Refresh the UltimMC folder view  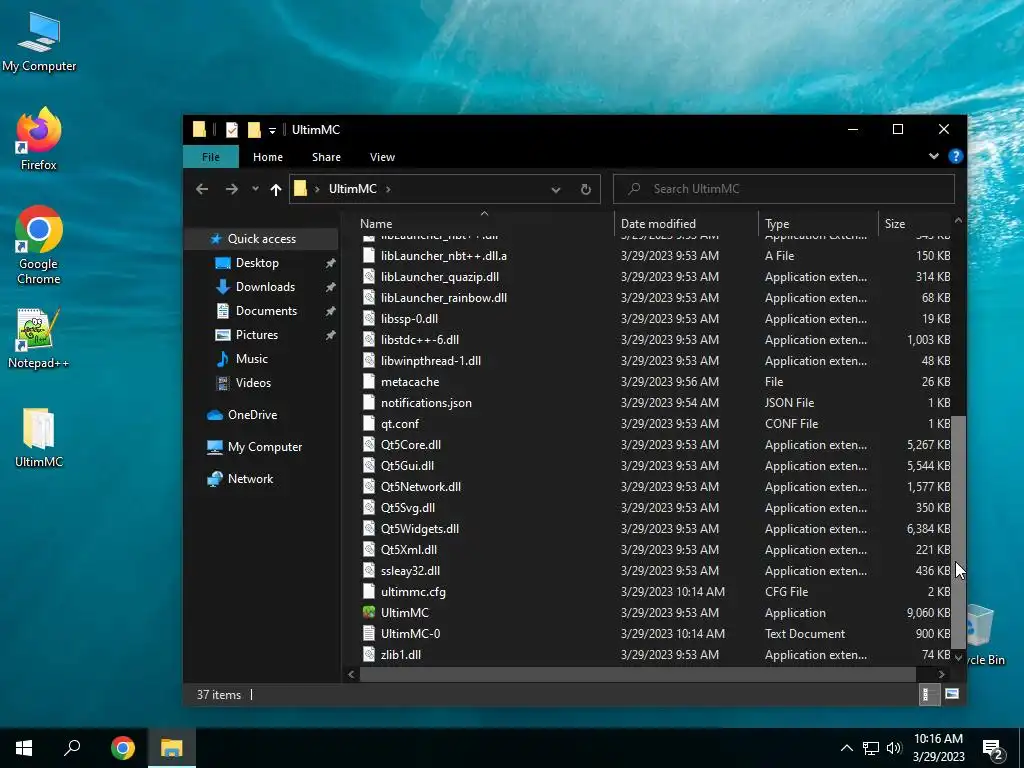pyautogui.click(x=586, y=189)
